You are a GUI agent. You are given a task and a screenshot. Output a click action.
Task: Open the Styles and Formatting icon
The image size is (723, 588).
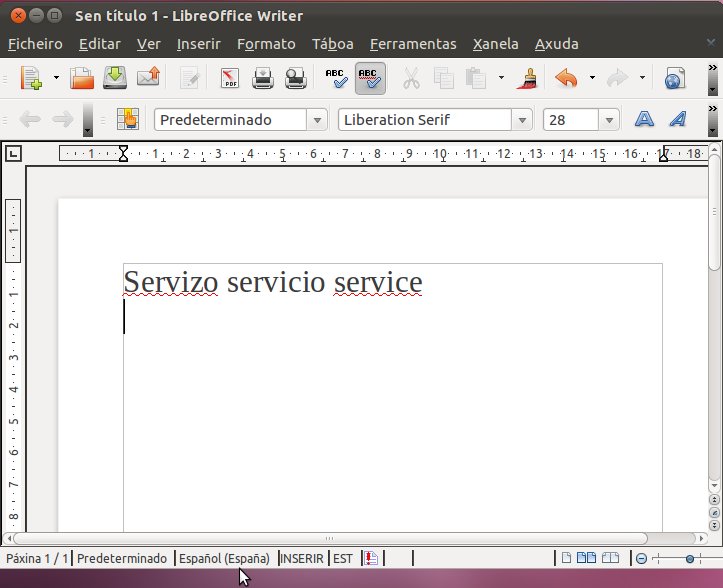click(x=128, y=119)
